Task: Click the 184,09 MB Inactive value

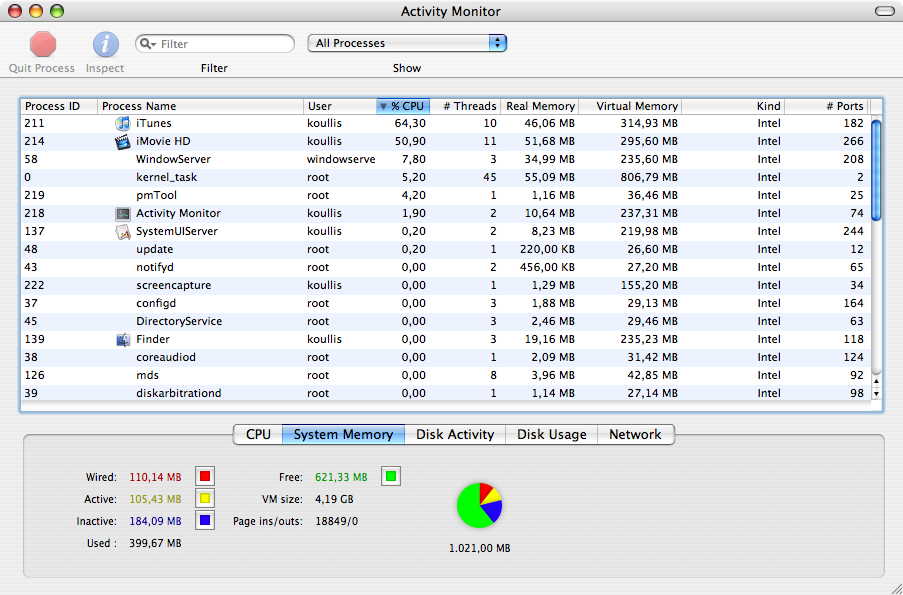Action: (x=155, y=521)
